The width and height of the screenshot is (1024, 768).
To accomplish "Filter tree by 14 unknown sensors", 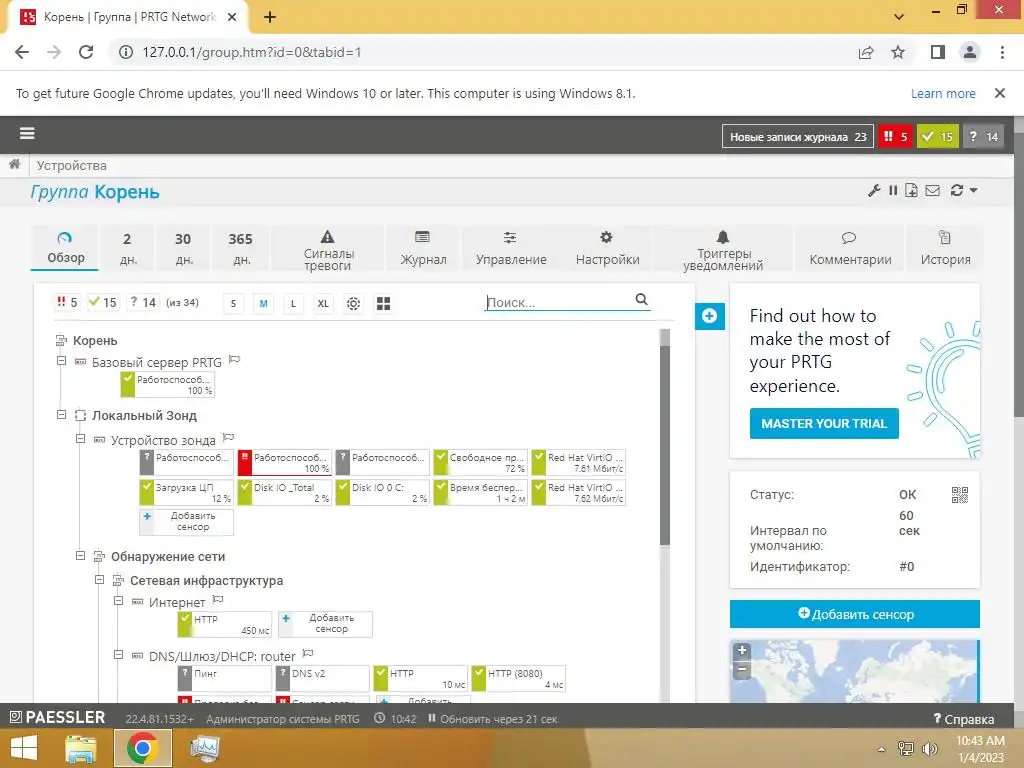I will [x=142, y=302].
